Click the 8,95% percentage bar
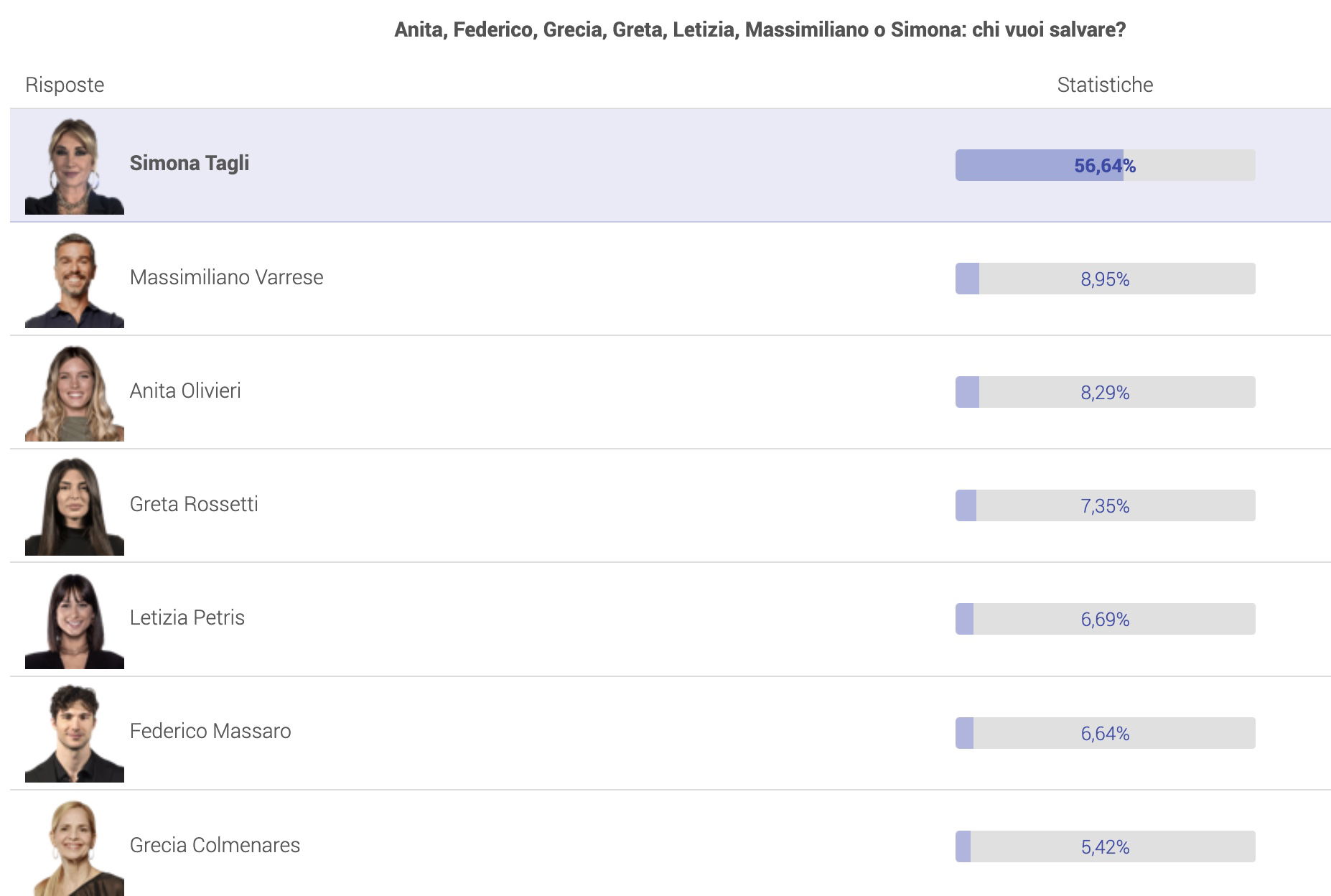The width and height of the screenshot is (1331, 896). [1105, 279]
